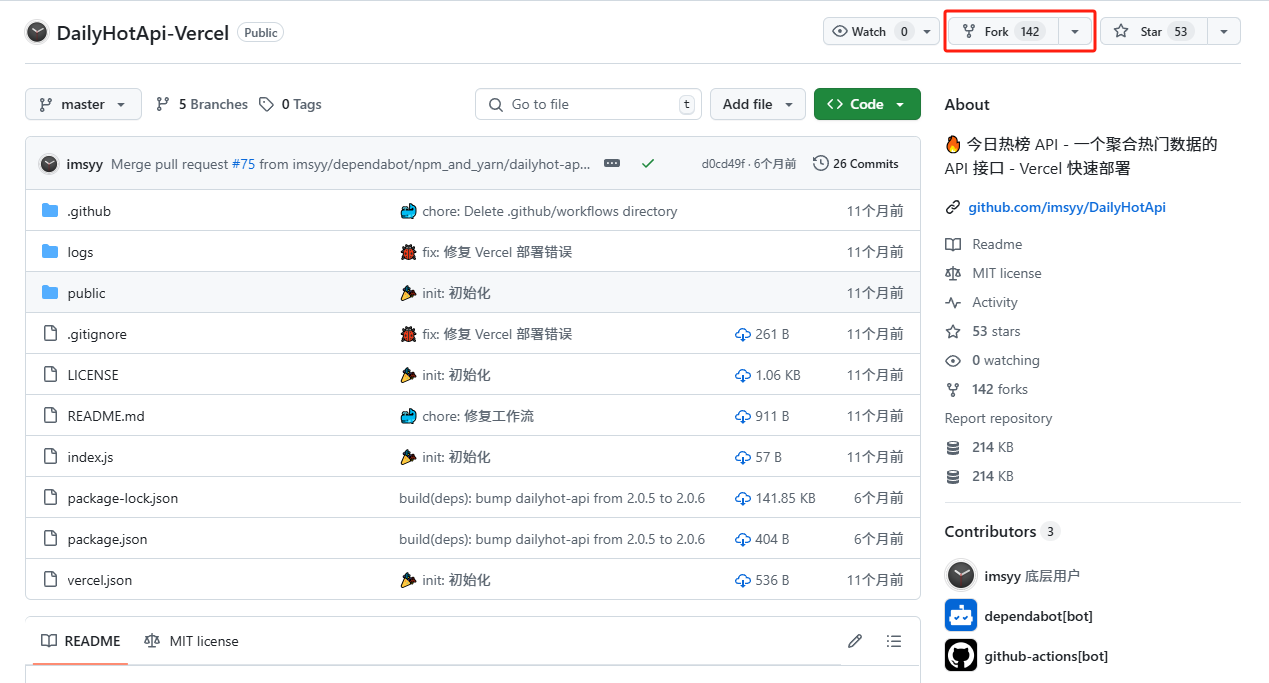Viewport: 1269px width, 683px height.
Task: Click the README.md file icon
Action: 50,416
